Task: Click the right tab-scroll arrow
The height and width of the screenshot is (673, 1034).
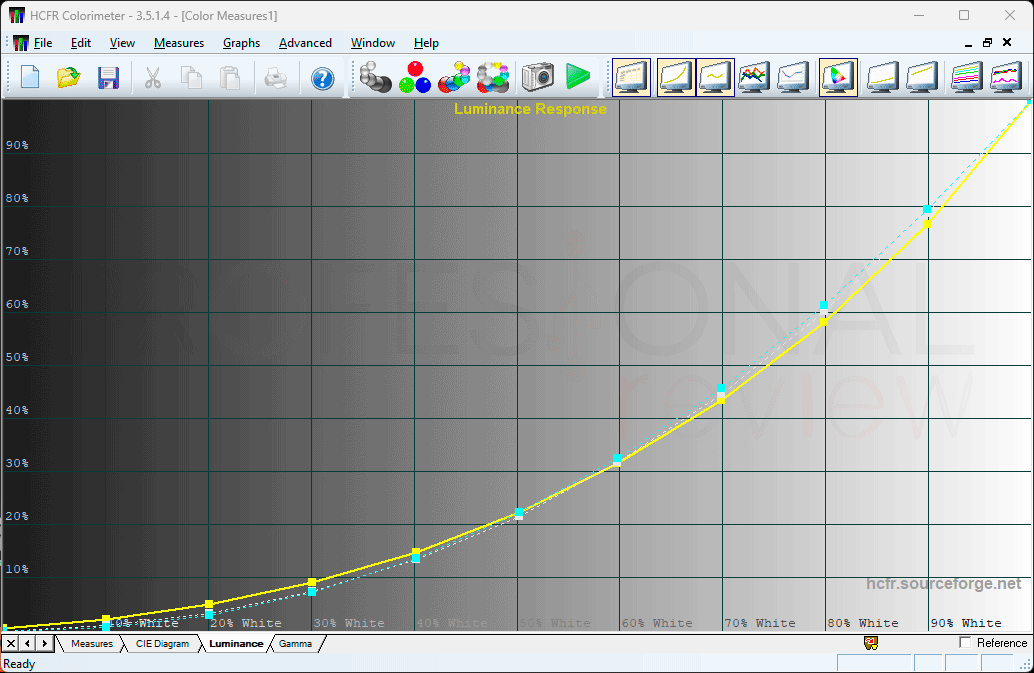Action: point(44,643)
